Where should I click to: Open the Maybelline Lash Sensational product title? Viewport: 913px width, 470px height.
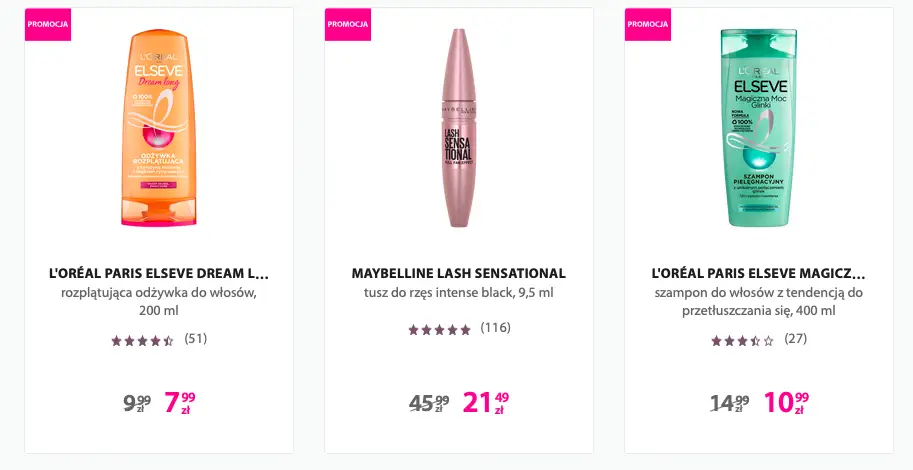pos(459,273)
